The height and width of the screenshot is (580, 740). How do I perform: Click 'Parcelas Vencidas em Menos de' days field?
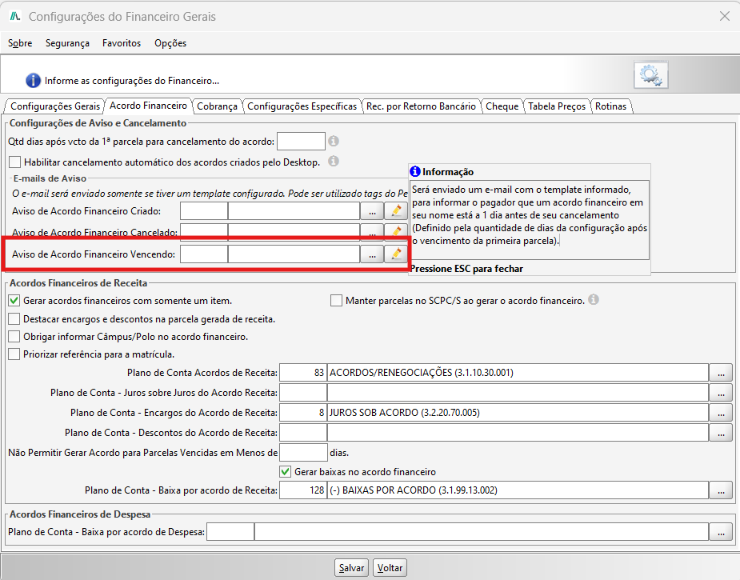pyautogui.click(x=303, y=452)
